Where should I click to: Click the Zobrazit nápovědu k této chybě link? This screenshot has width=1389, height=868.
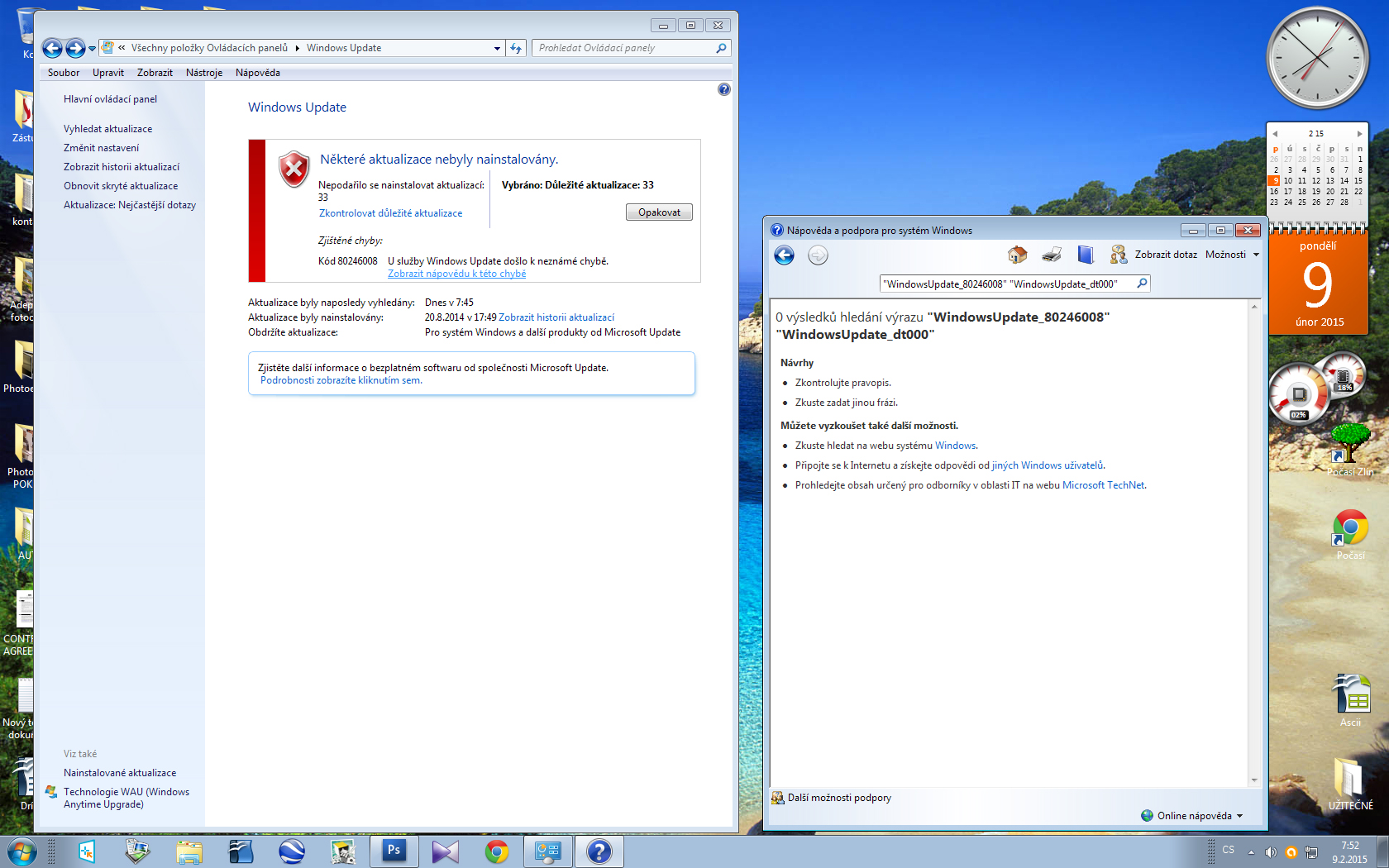tap(456, 274)
